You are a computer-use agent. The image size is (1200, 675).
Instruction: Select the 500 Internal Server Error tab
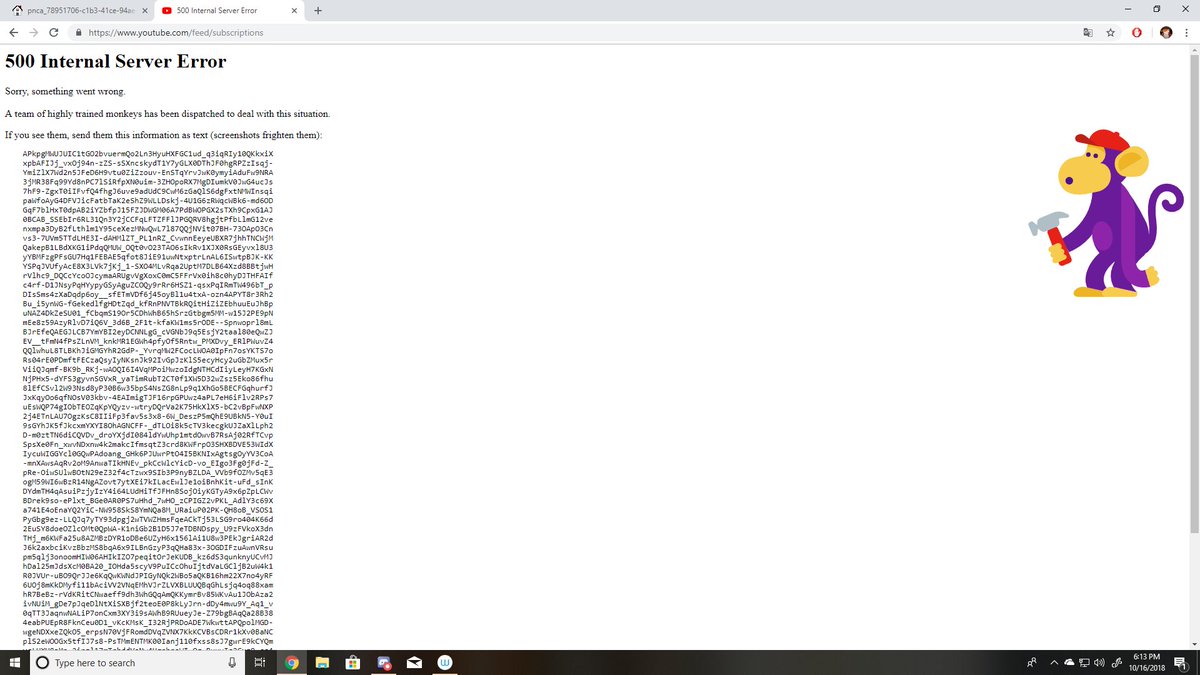pyautogui.click(x=228, y=10)
